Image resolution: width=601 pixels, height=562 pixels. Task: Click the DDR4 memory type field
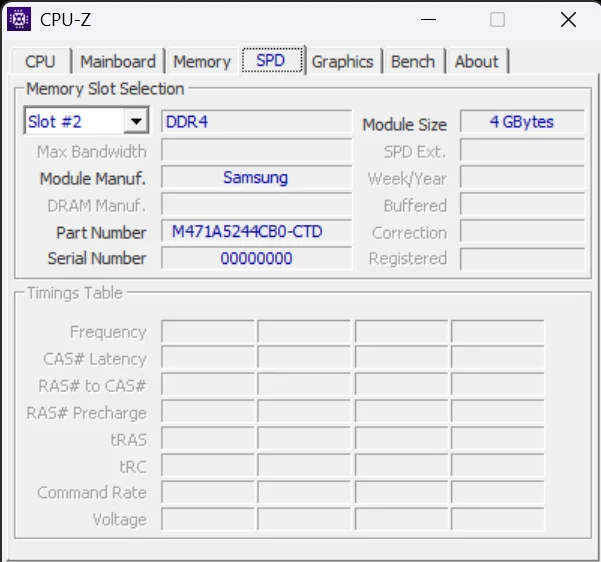pyautogui.click(x=256, y=122)
